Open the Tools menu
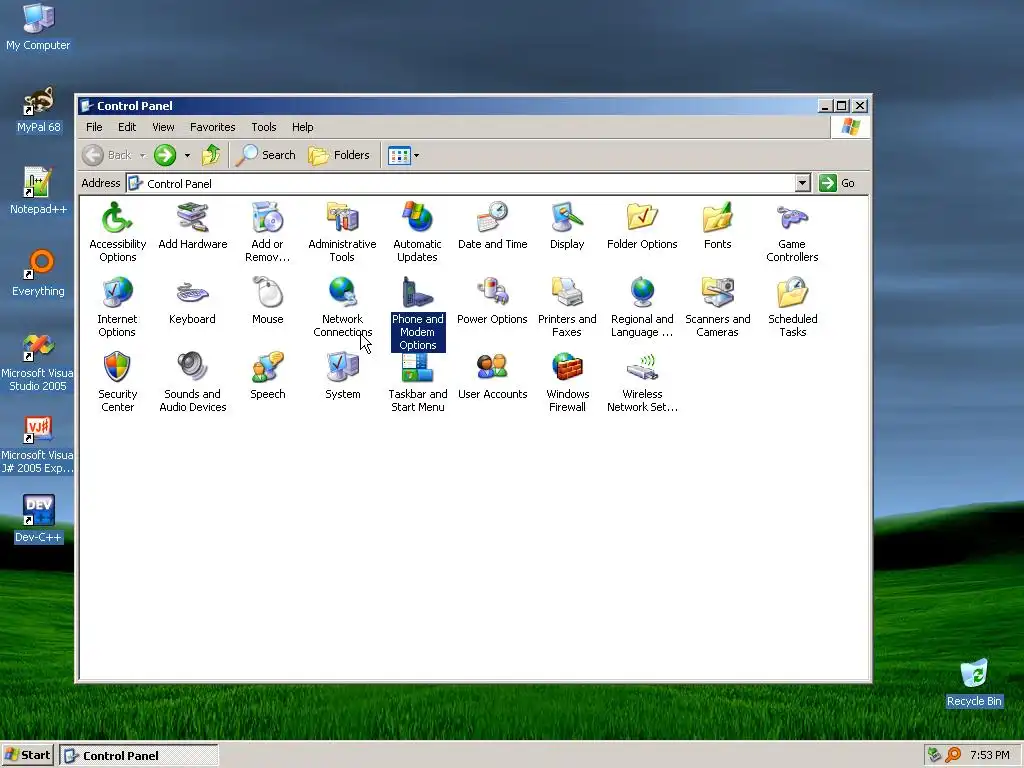The width and height of the screenshot is (1024, 768). point(264,127)
